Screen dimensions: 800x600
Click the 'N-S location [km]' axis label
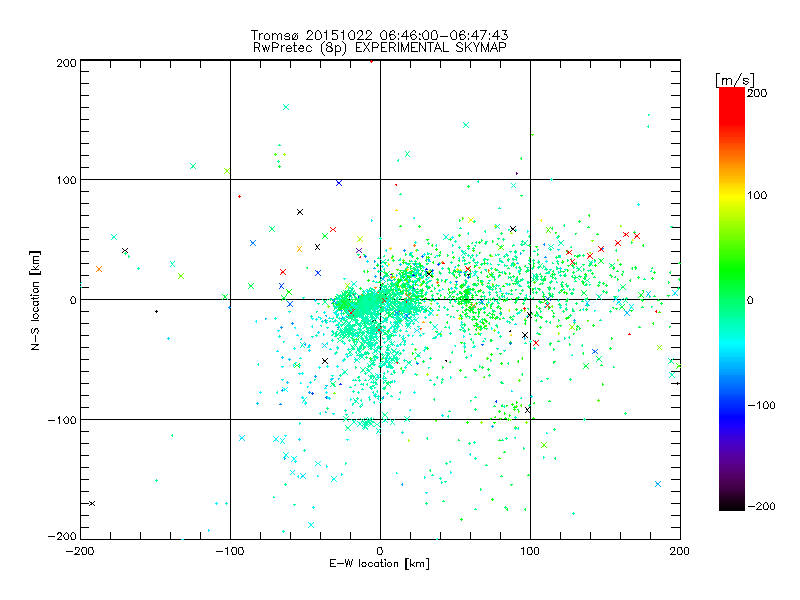[x=35, y=300]
